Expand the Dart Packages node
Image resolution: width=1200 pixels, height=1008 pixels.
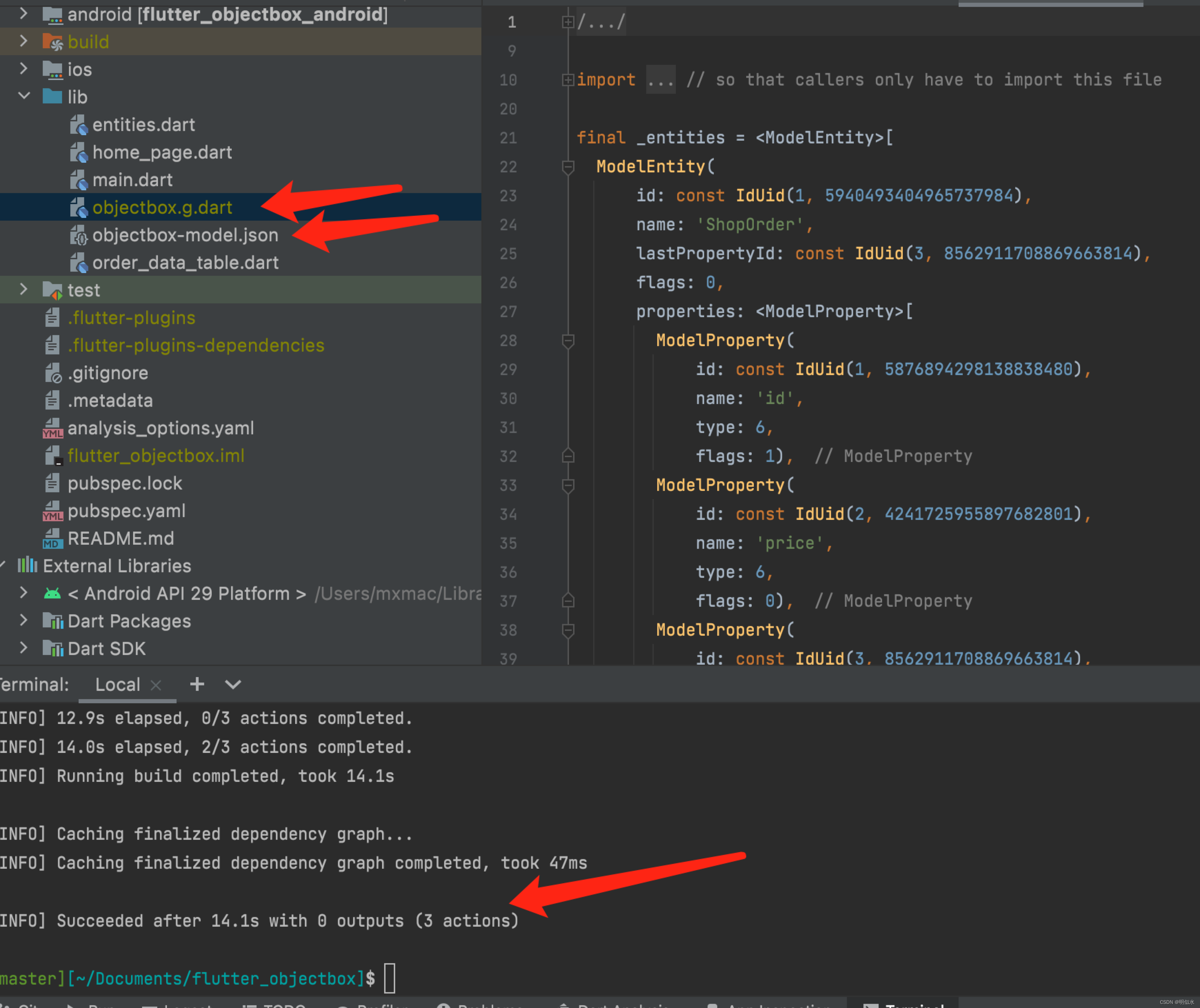(23, 621)
